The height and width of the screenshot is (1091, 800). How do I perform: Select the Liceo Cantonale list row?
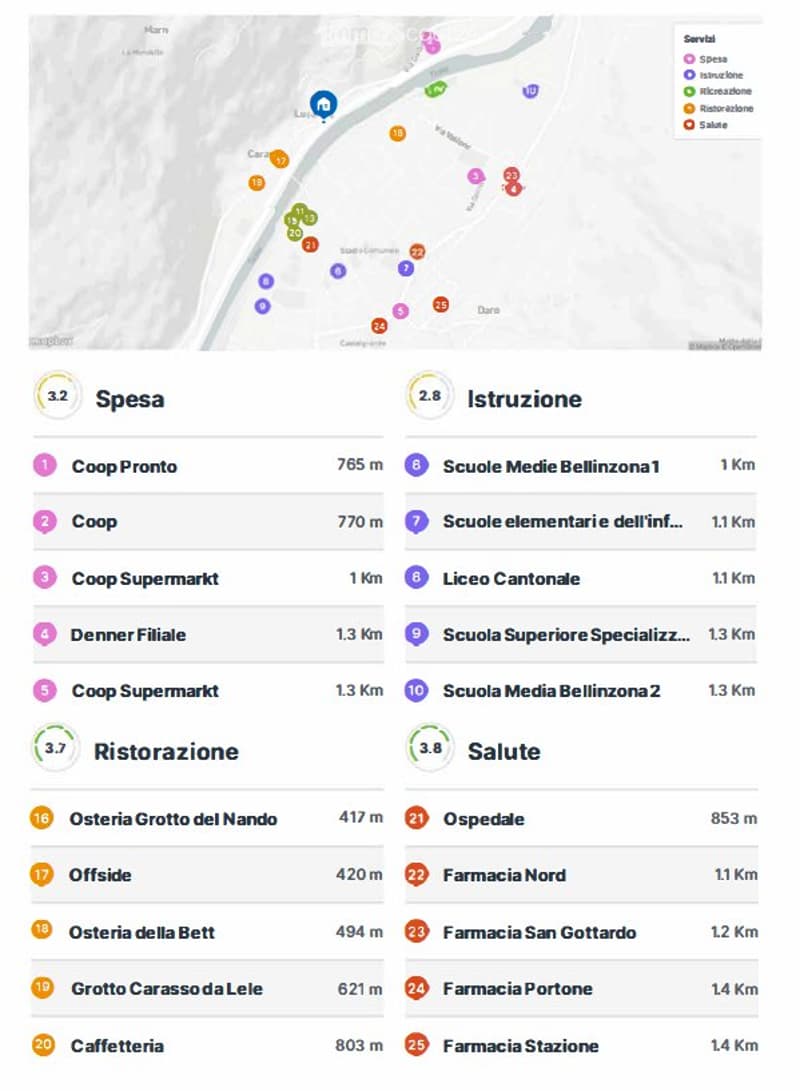coord(581,578)
